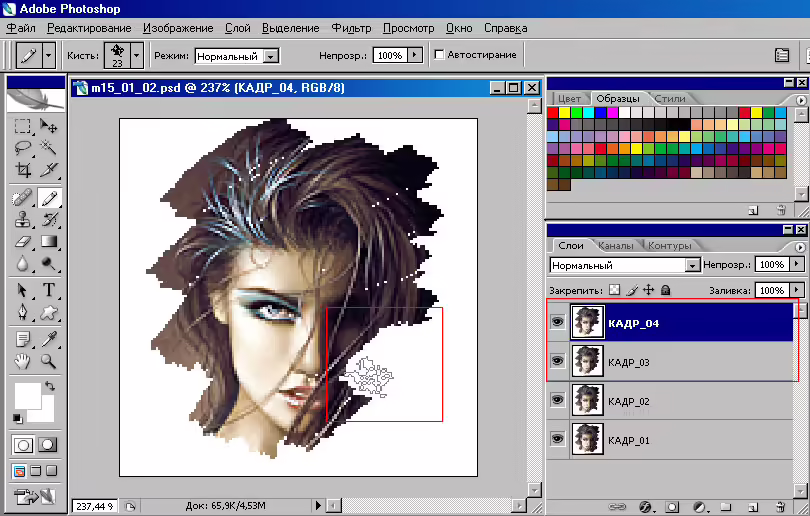Viewport: 810px width, 516px height.
Task: Select the Magic Wand tool
Action: [x=49, y=148]
